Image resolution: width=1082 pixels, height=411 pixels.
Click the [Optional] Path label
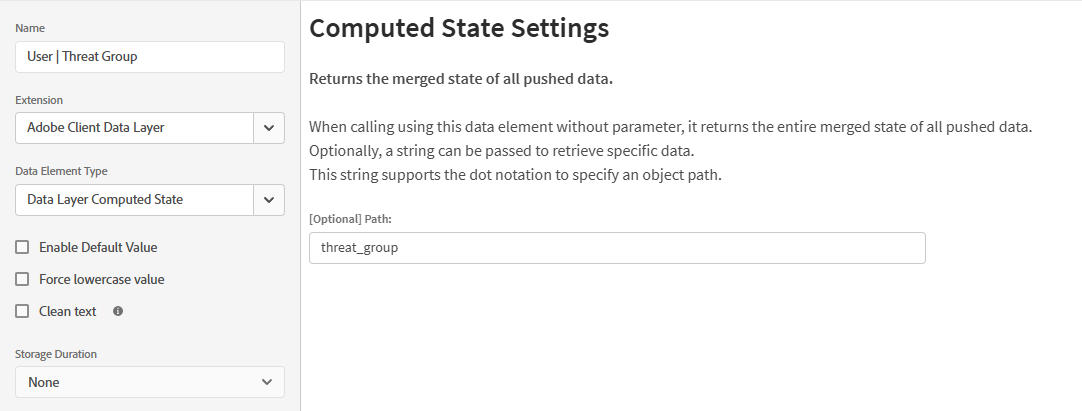[351, 219]
